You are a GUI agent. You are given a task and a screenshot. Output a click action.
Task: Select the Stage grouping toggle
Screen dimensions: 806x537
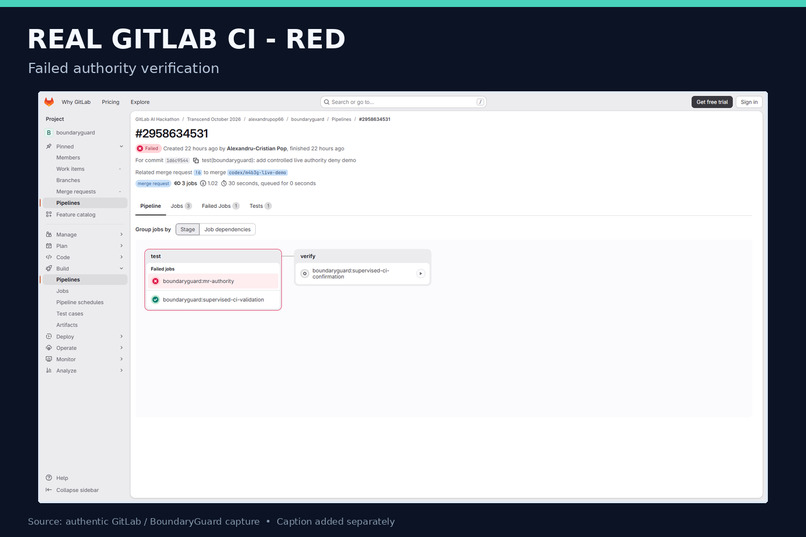click(188, 229)
